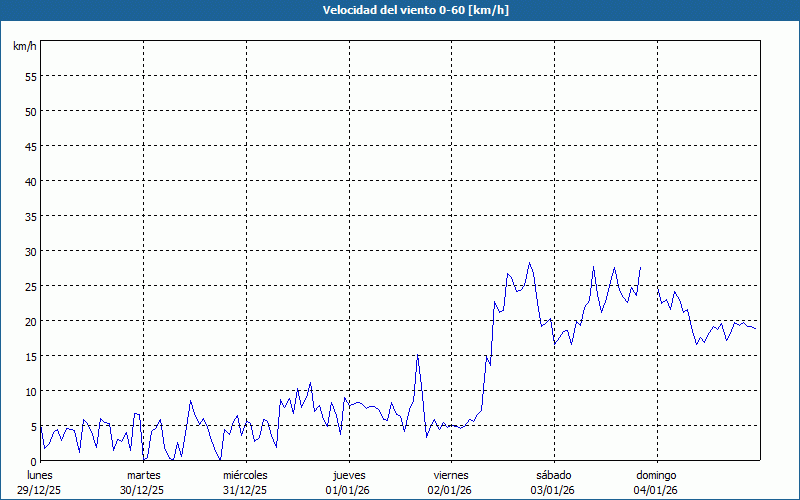Select the "domingo" day label
Image resolution: width=800 pixels, height=500 pixels.
(656, 475)
